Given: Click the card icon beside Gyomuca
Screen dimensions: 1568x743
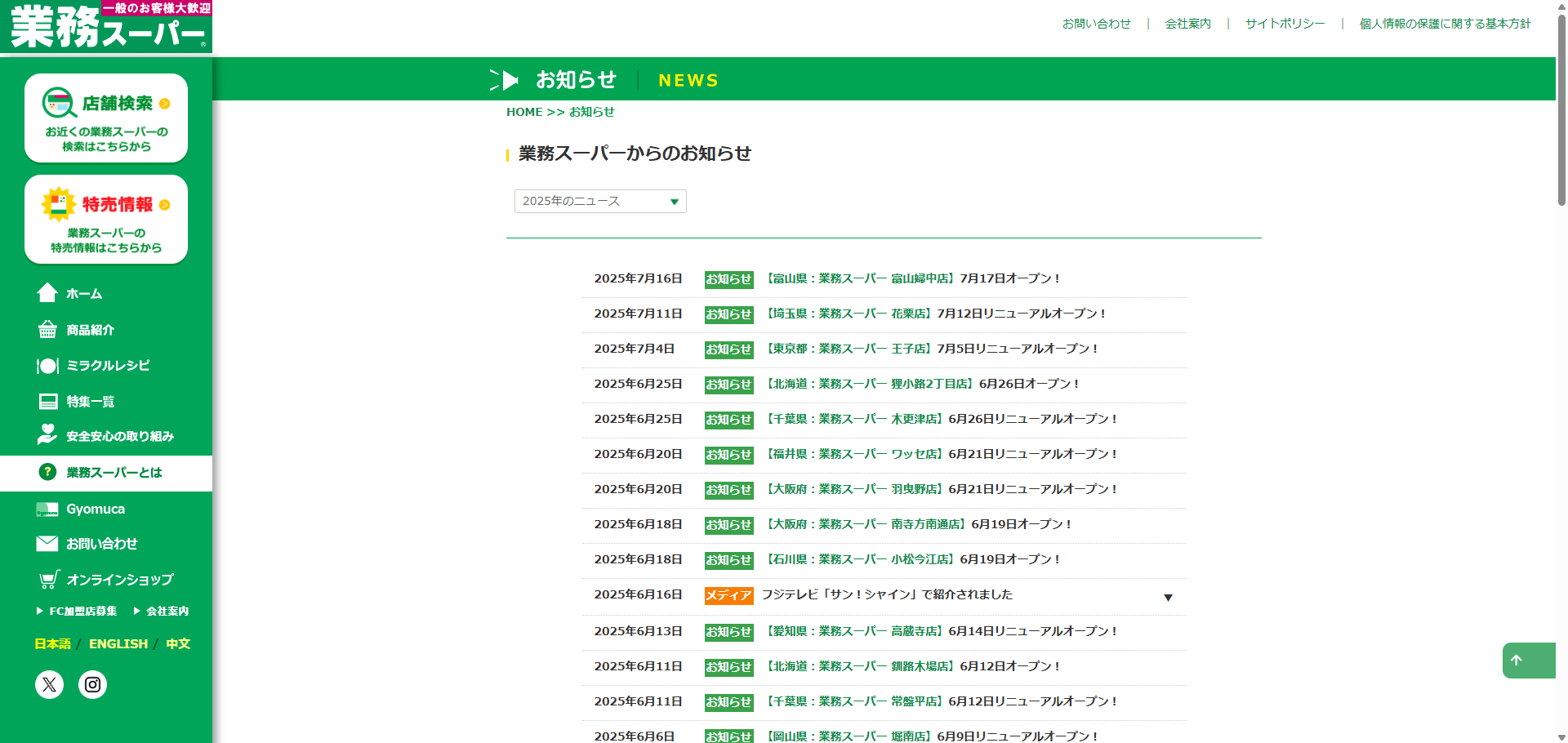Looking at the screenshot, I should click(x=47, y=509).
